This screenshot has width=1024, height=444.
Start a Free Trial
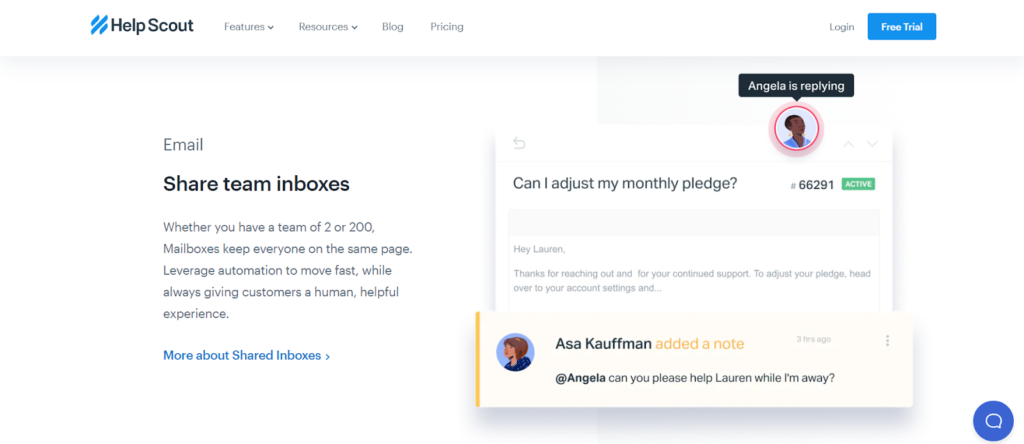point(901,27)
